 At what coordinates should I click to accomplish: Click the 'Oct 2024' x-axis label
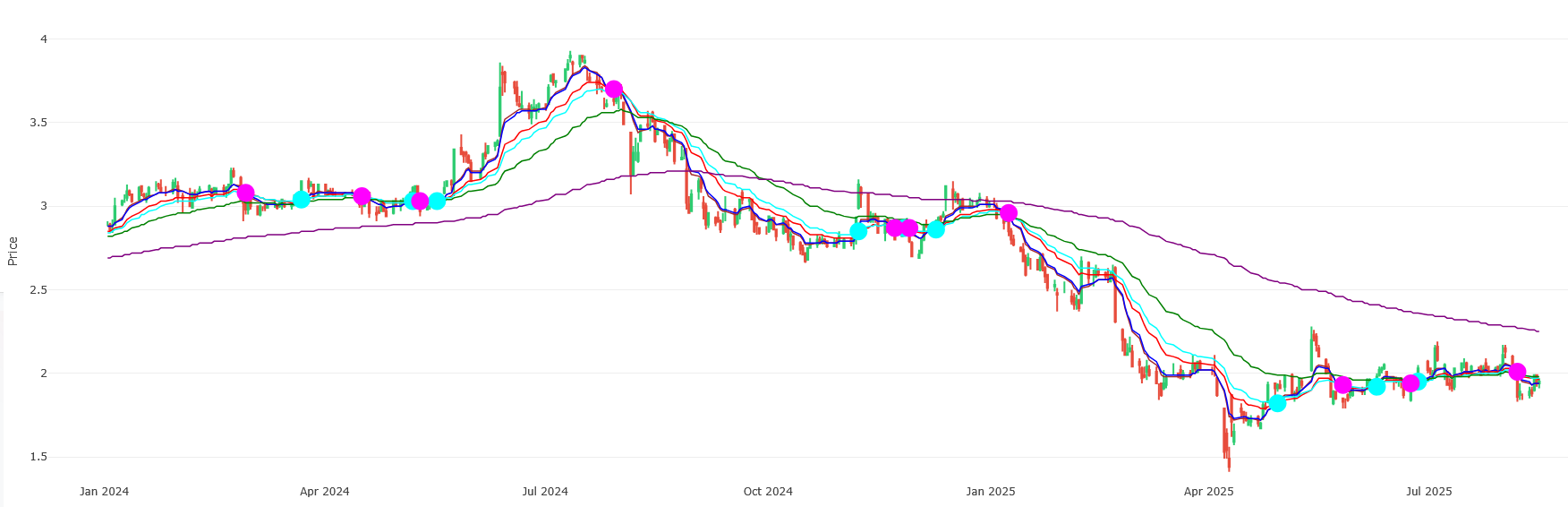coord(768,492)
